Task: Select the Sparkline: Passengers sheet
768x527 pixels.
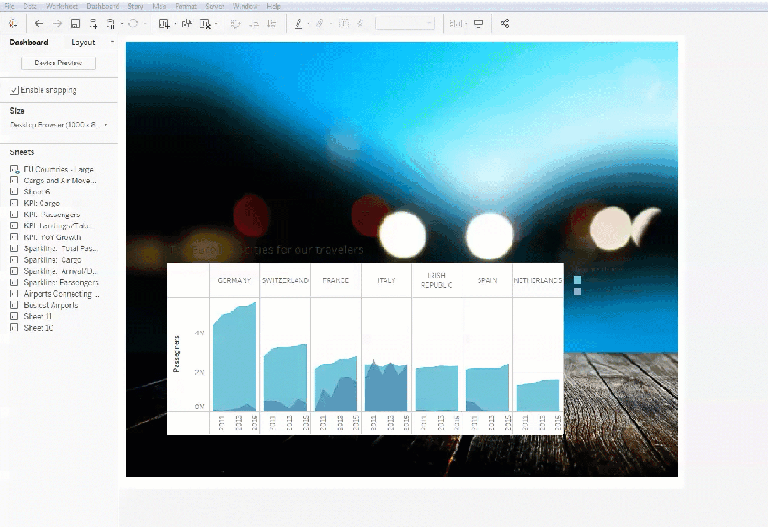Action: pyautogui.click(x=54, y=282)
